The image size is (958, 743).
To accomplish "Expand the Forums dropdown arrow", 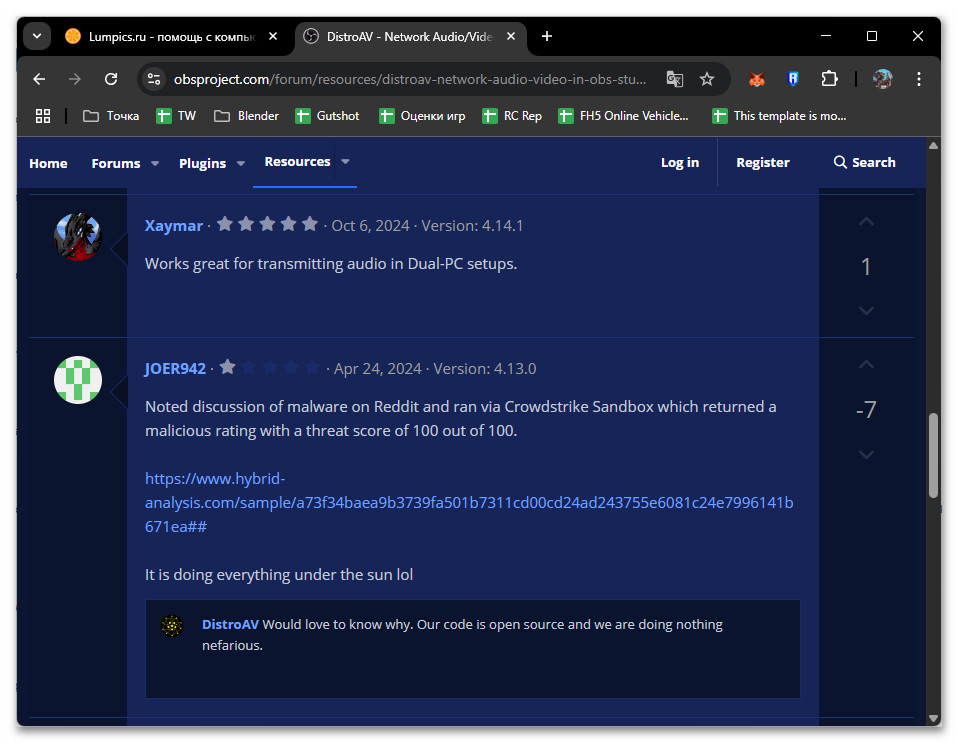I will [x=155, y=164].
